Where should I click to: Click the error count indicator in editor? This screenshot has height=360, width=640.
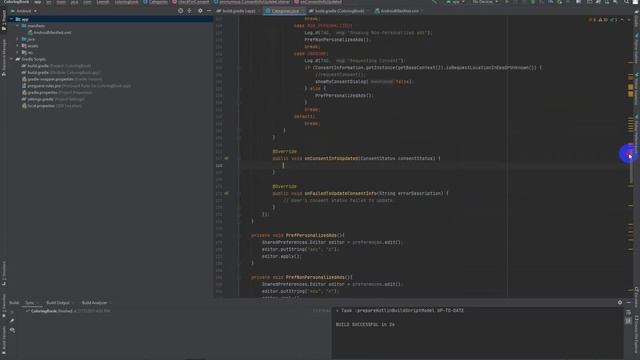592,20
